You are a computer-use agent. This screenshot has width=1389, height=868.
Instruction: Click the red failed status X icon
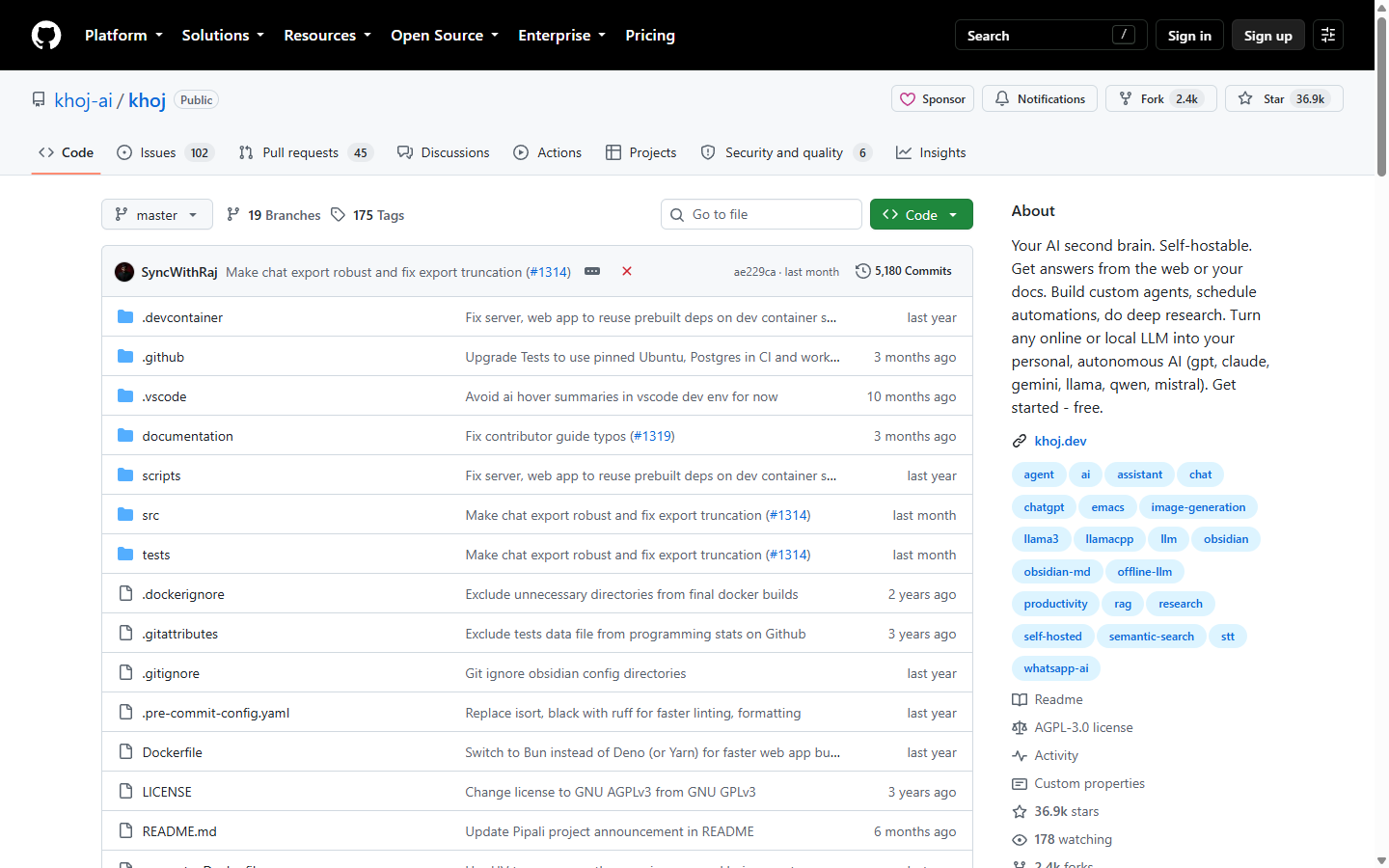[x=627, y=272]
